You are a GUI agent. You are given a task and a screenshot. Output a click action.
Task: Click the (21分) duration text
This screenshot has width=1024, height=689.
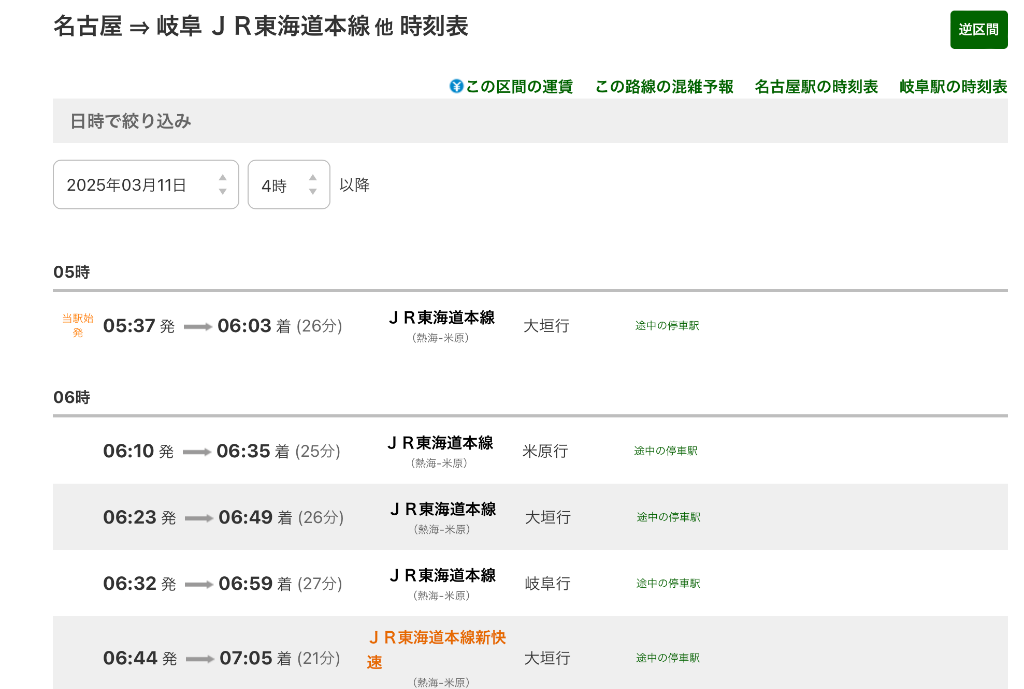[319, 658]
